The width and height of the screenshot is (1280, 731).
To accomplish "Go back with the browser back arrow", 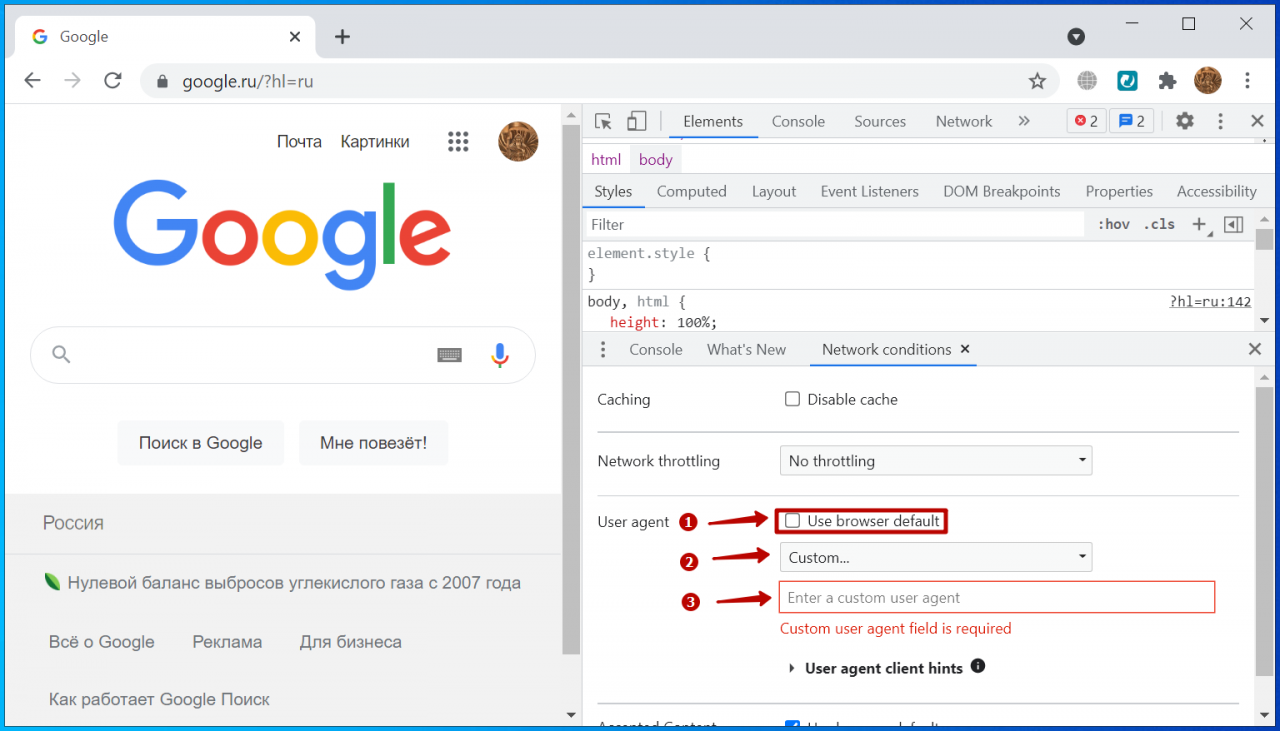I will (33, 81).
